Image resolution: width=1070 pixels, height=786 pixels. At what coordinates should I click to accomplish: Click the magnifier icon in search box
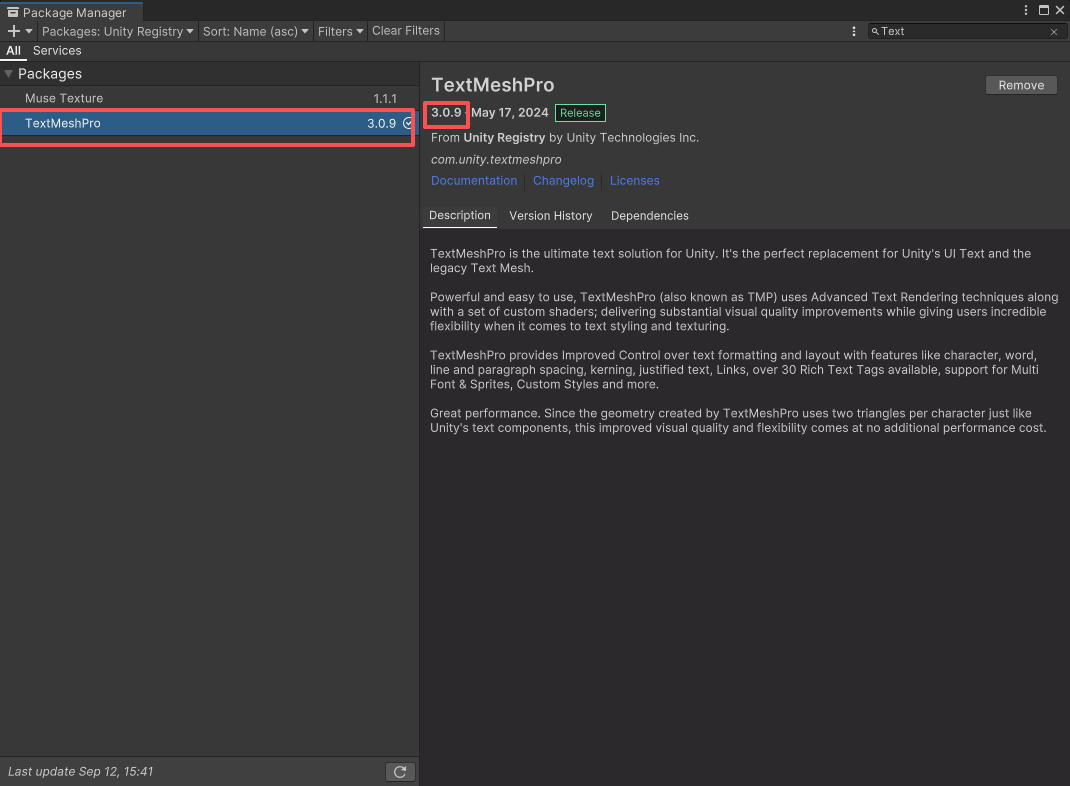875,31
